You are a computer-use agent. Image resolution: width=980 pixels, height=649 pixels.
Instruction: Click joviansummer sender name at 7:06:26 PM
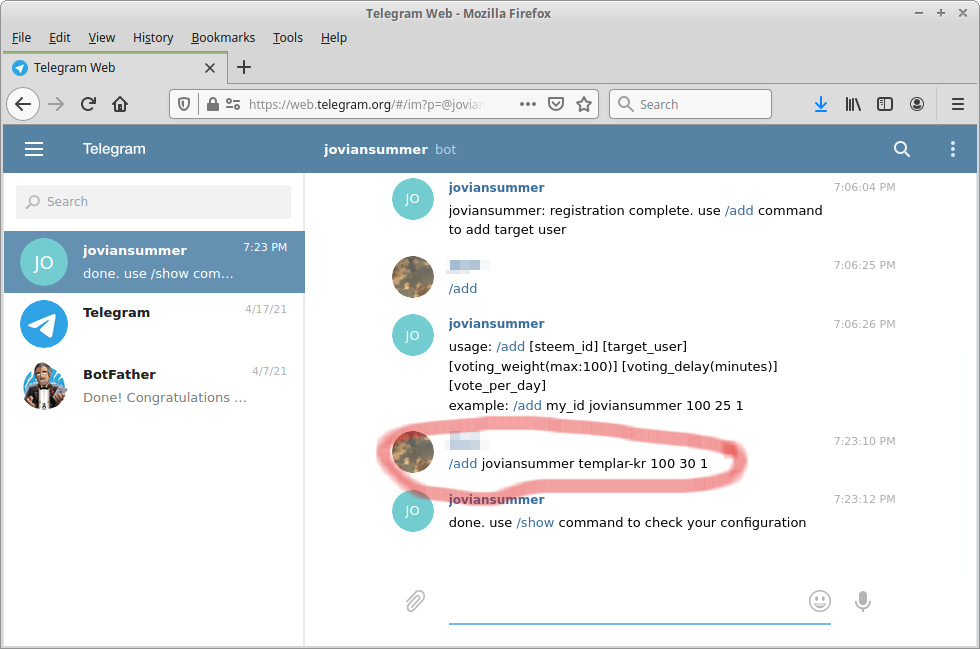[x=496, y=323]
